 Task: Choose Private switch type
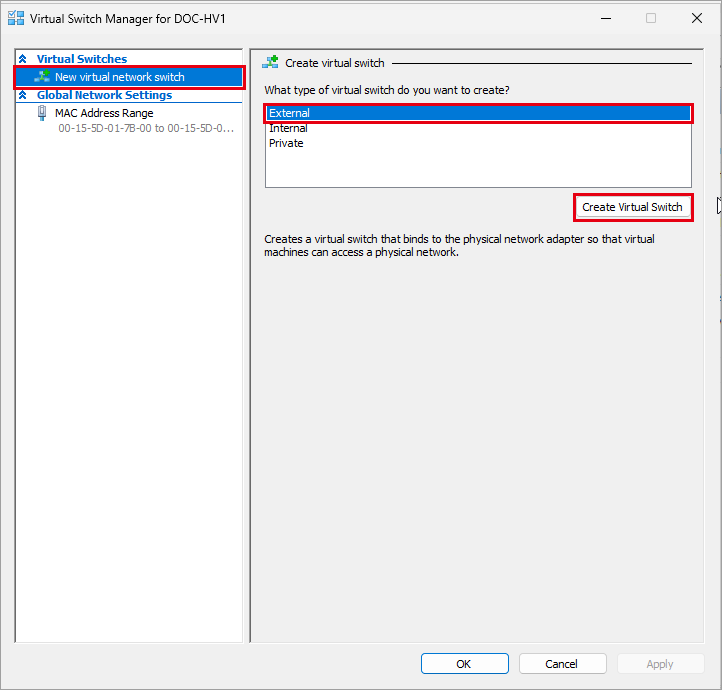(478, 143)
